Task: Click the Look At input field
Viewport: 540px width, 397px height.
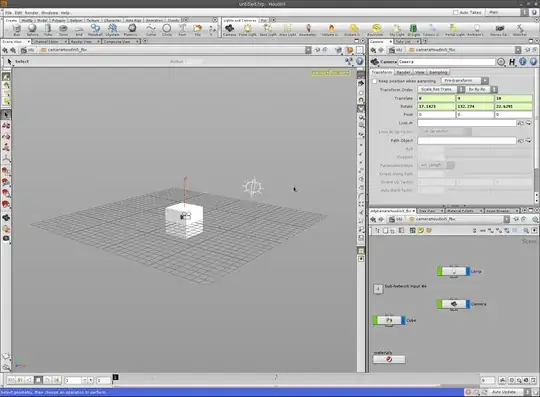Action: tap(467, 123)
